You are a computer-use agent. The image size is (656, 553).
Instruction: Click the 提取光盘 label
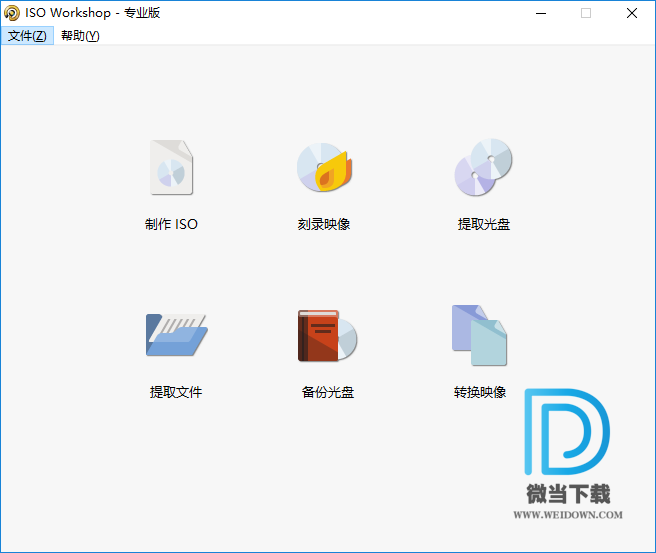pos(484,224)
